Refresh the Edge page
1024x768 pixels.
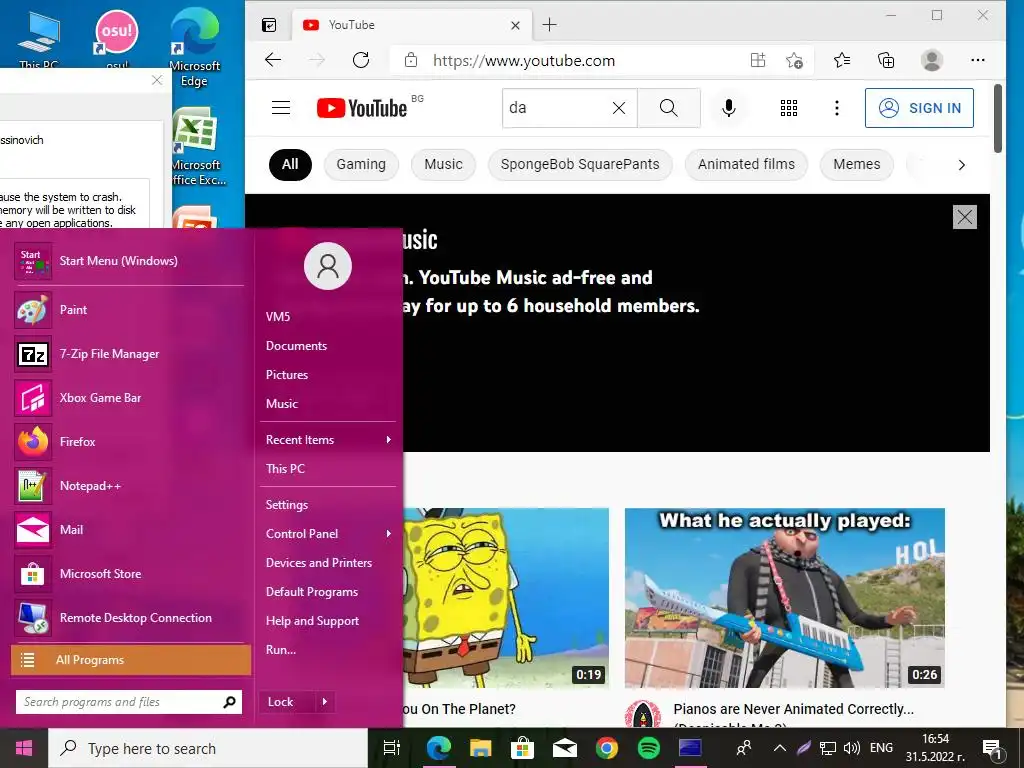[360, 60]
